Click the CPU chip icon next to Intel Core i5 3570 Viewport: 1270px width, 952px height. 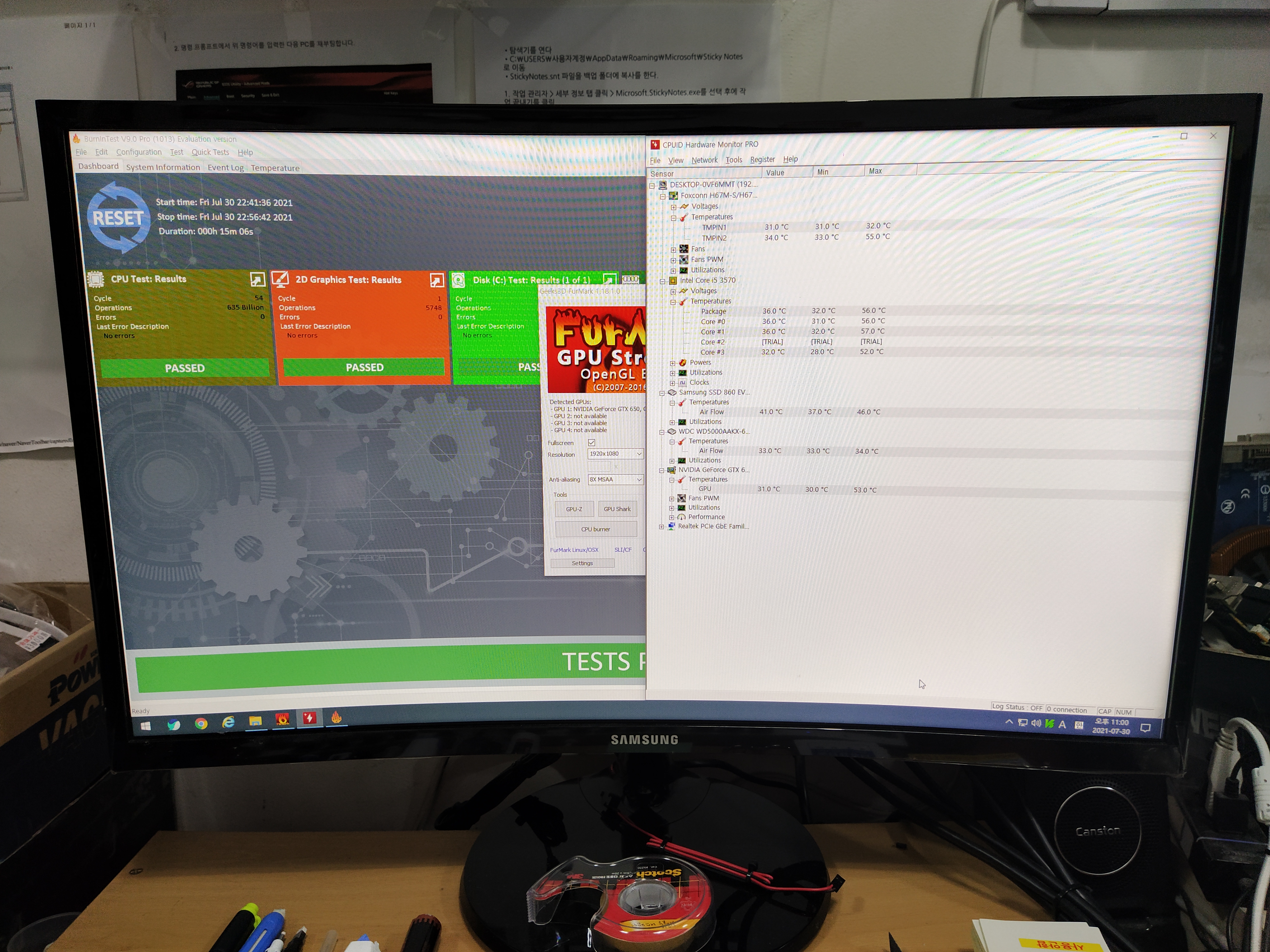click(x=673, y=281)
